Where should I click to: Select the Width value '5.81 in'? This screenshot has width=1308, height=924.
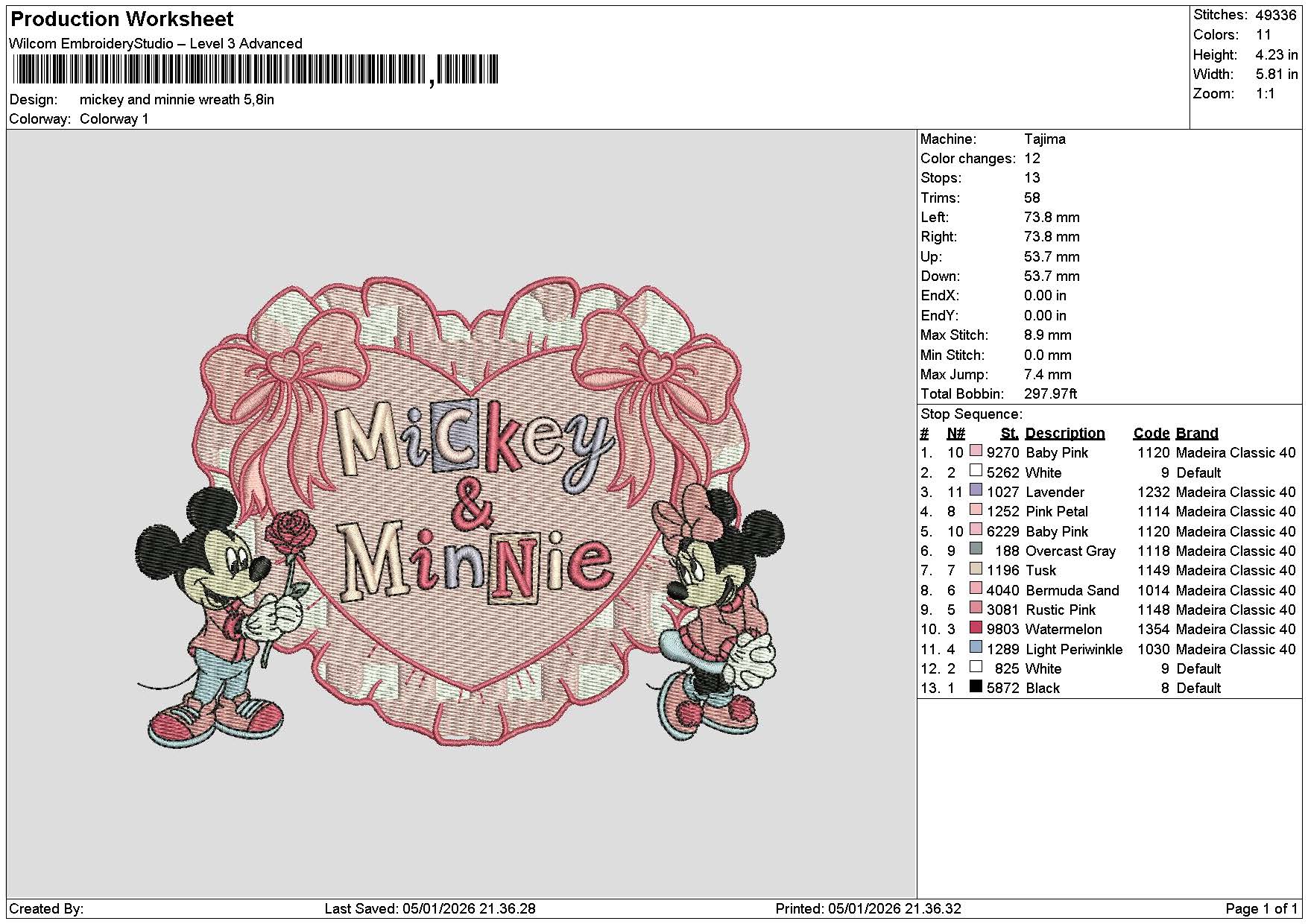(x=1277, y=74)
